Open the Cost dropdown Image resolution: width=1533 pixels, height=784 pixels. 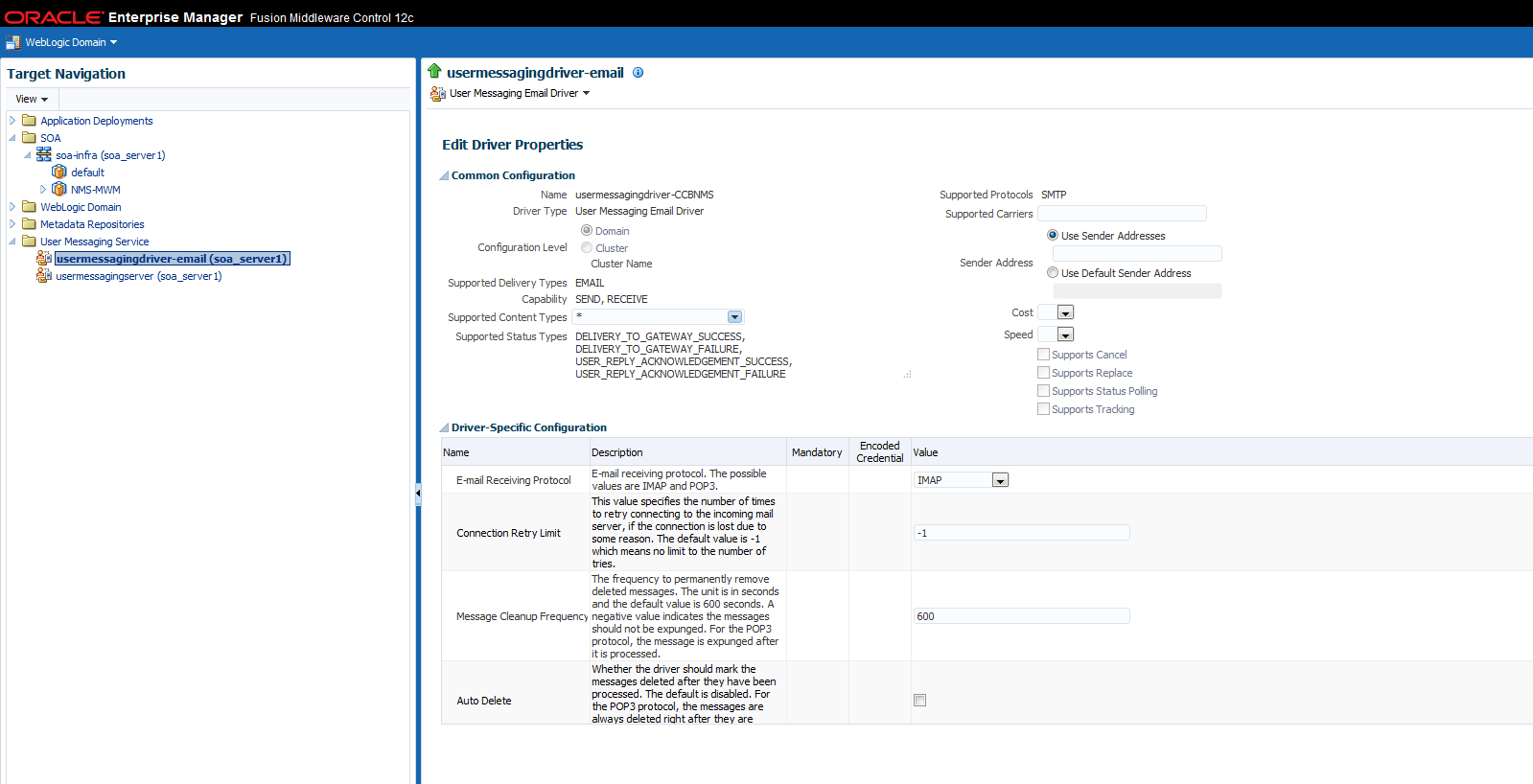(x=1065, y=312)
